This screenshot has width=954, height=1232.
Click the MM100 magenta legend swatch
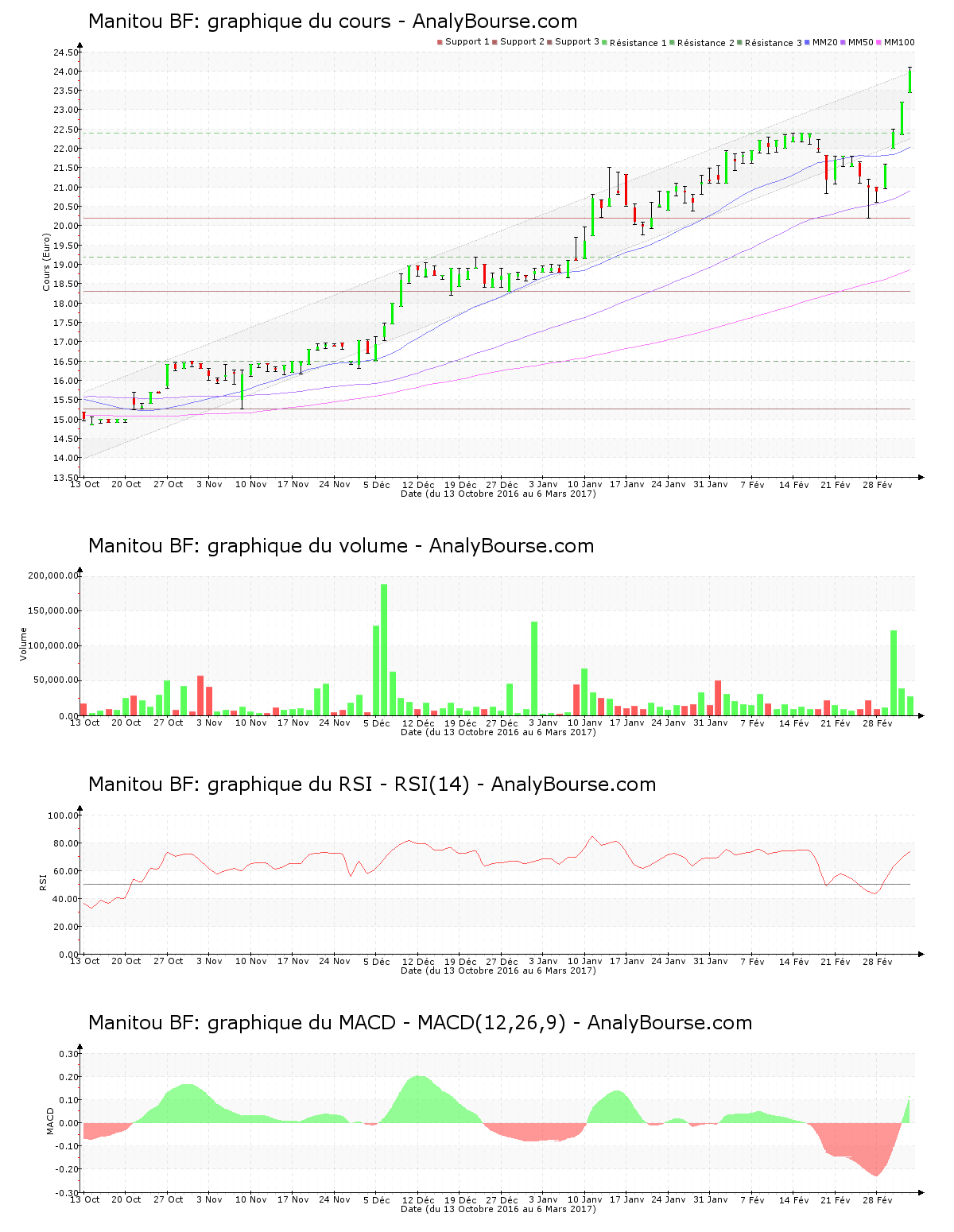point(879,42)
